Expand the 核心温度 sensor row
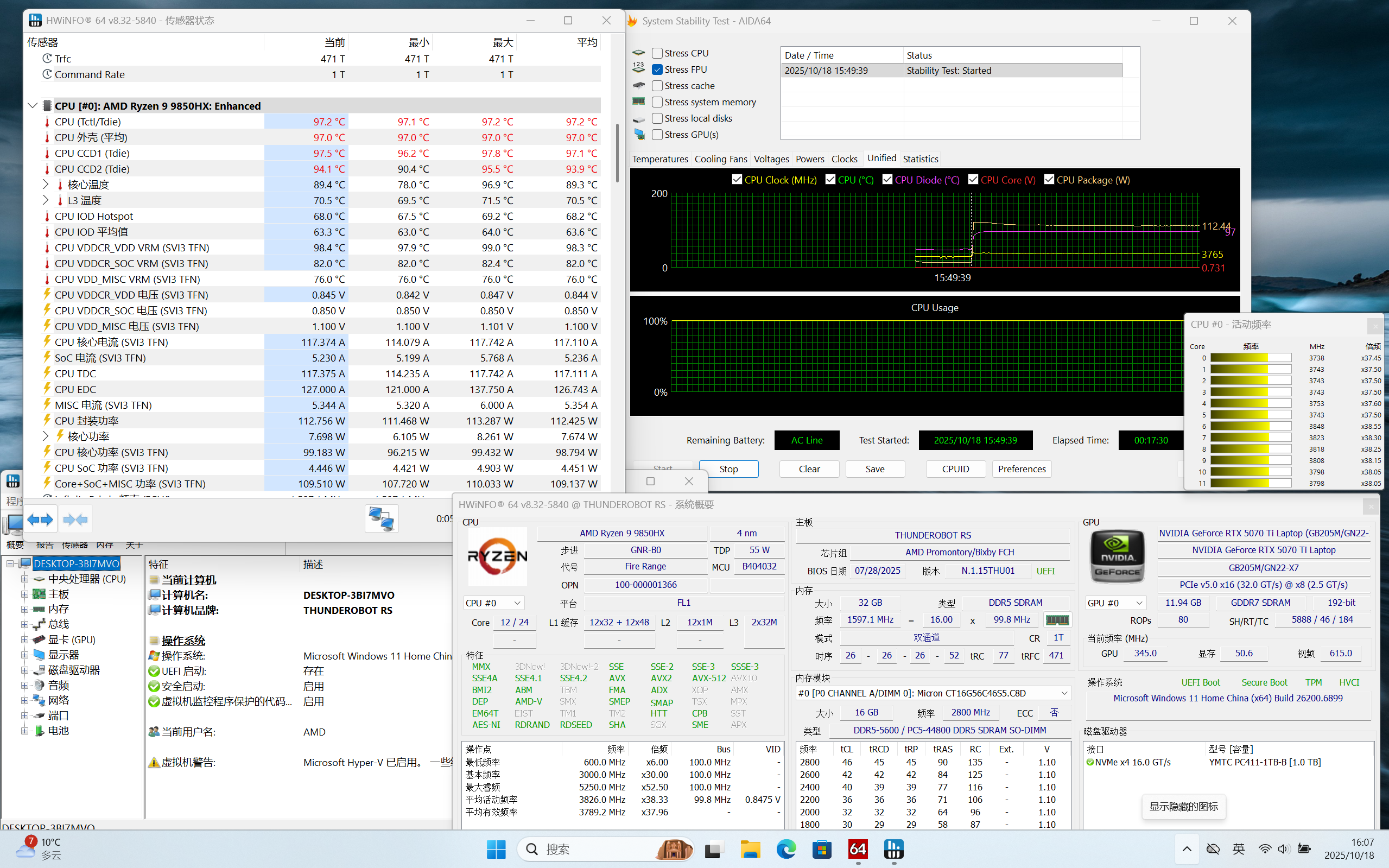The height and width of the screenshot is (868, 1389). (46, 184)
